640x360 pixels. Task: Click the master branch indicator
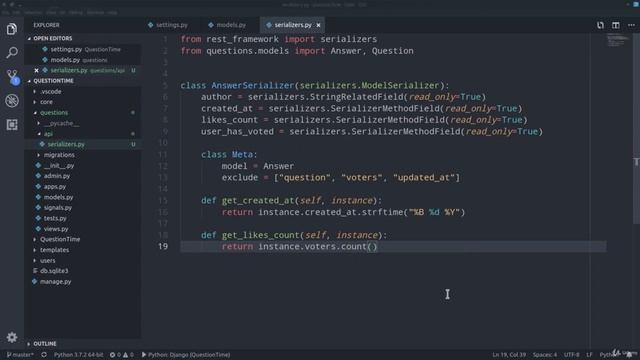coord(20,355)
